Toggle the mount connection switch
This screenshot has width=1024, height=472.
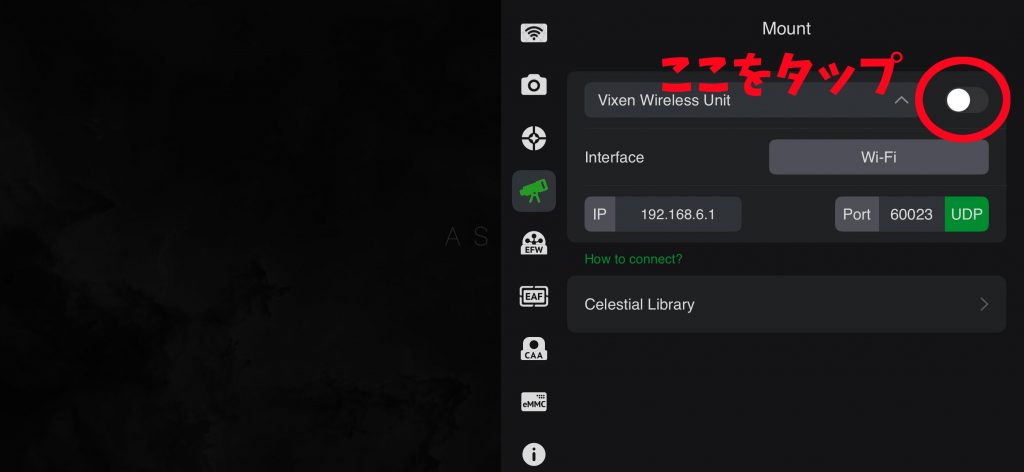click(966, 101)
